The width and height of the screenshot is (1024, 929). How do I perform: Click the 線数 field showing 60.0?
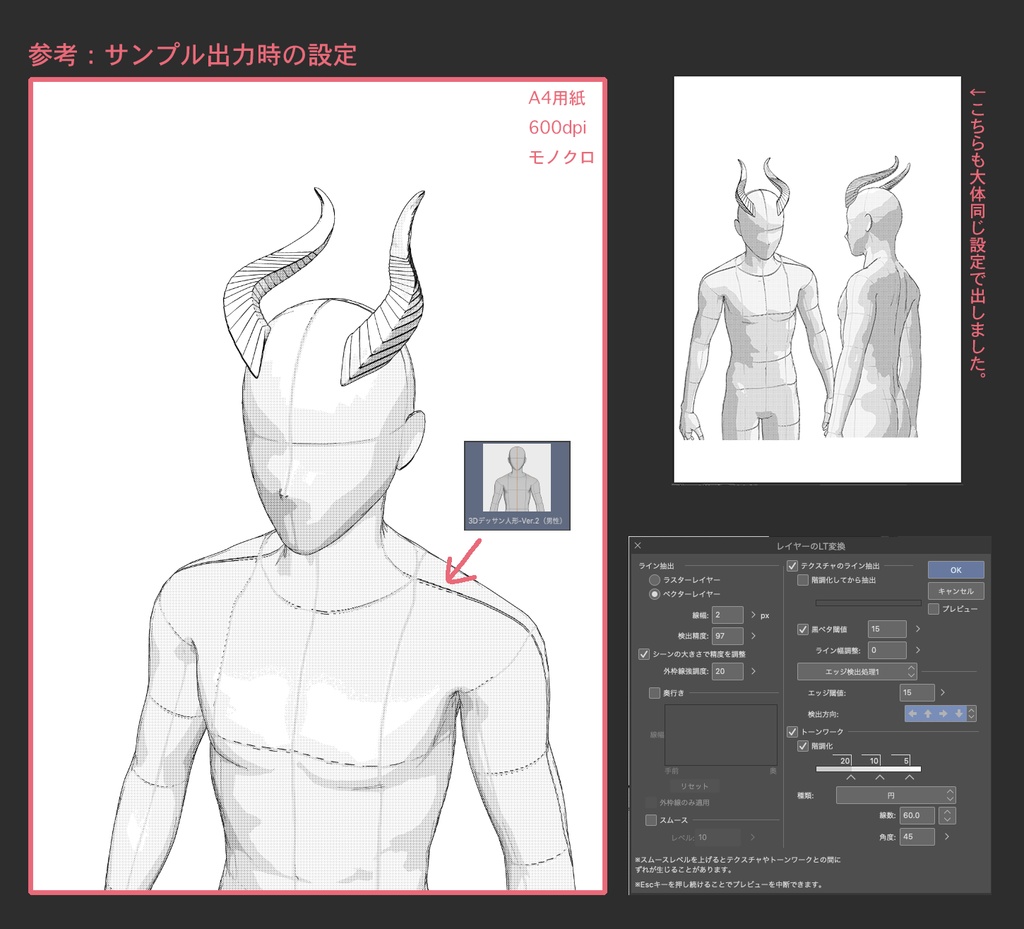[917, 815]
